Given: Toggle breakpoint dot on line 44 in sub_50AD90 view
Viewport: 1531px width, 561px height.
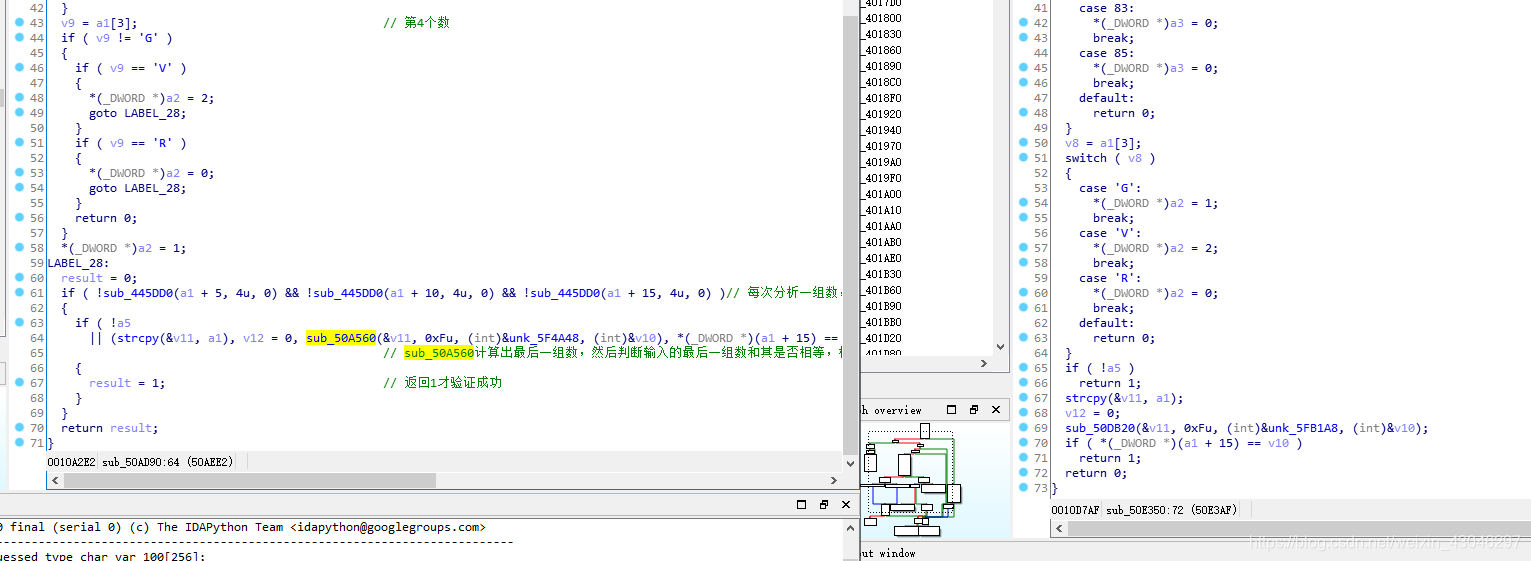Looking at the screenshot, I should (20, 37).
